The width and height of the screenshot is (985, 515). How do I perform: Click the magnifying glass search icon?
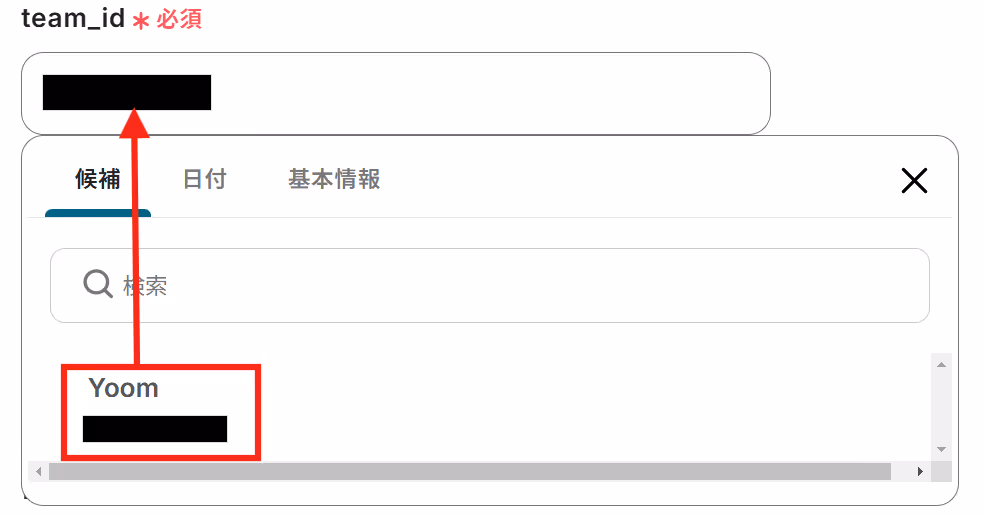(x=98, y=284)
